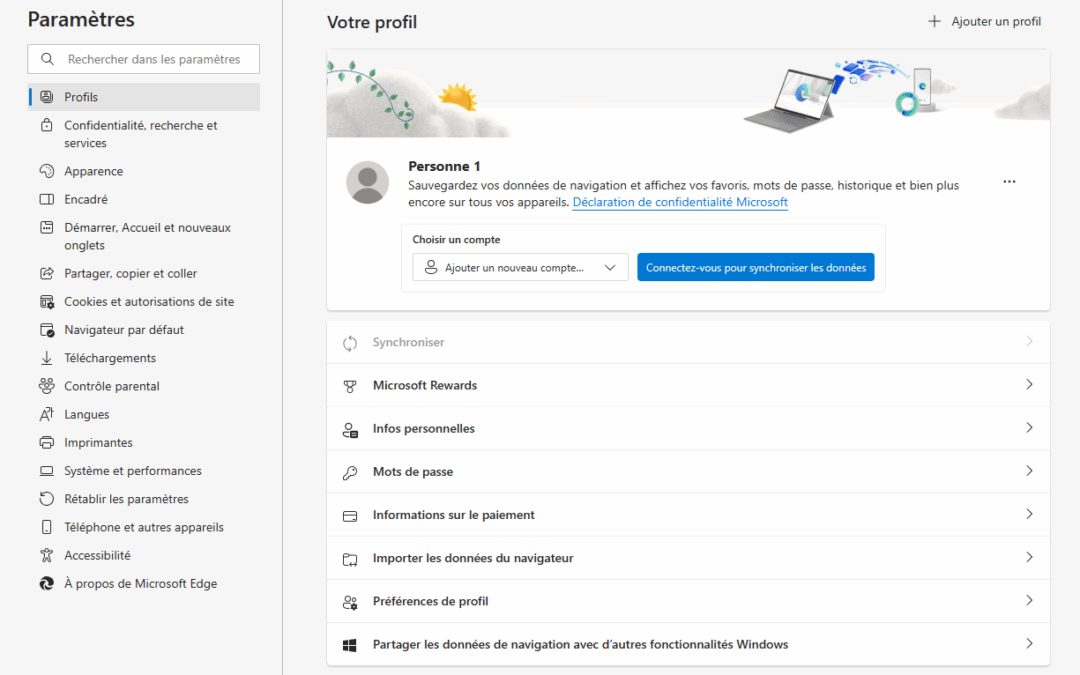Click Connectez-vous pour synchroniser les données button
Image resolution: width=1080 pixels, height=675 pixels.
click(756, 267)
